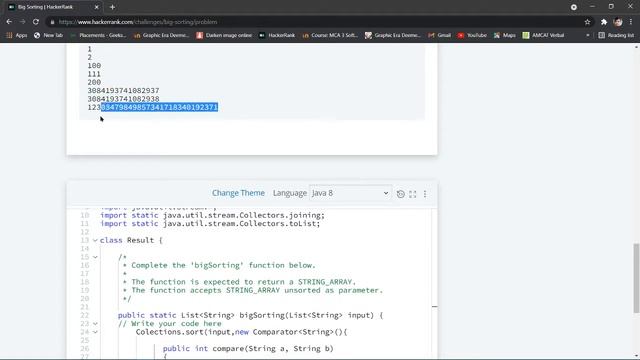Open the Darken image online bookmark
The image size is (640, 360).
224,36
